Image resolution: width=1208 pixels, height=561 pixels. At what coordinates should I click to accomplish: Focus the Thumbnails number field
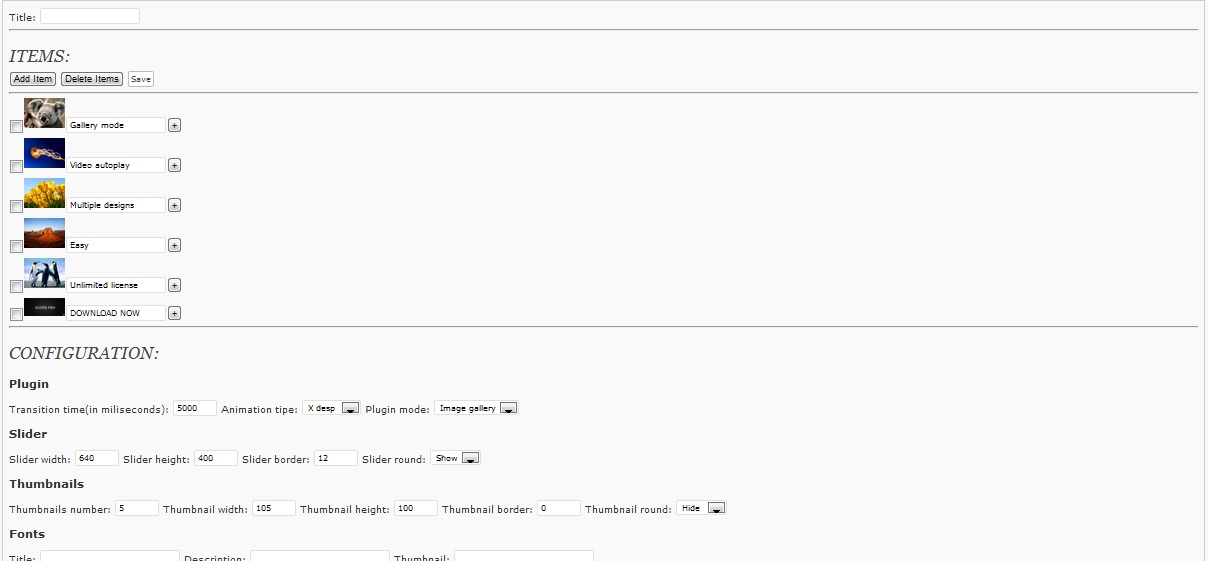(137, 508)
